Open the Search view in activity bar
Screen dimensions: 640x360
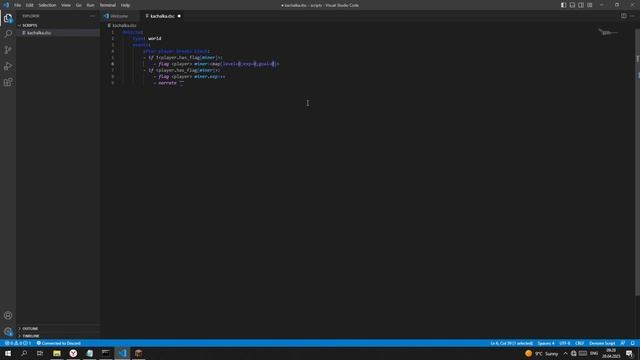click(8, 34)
